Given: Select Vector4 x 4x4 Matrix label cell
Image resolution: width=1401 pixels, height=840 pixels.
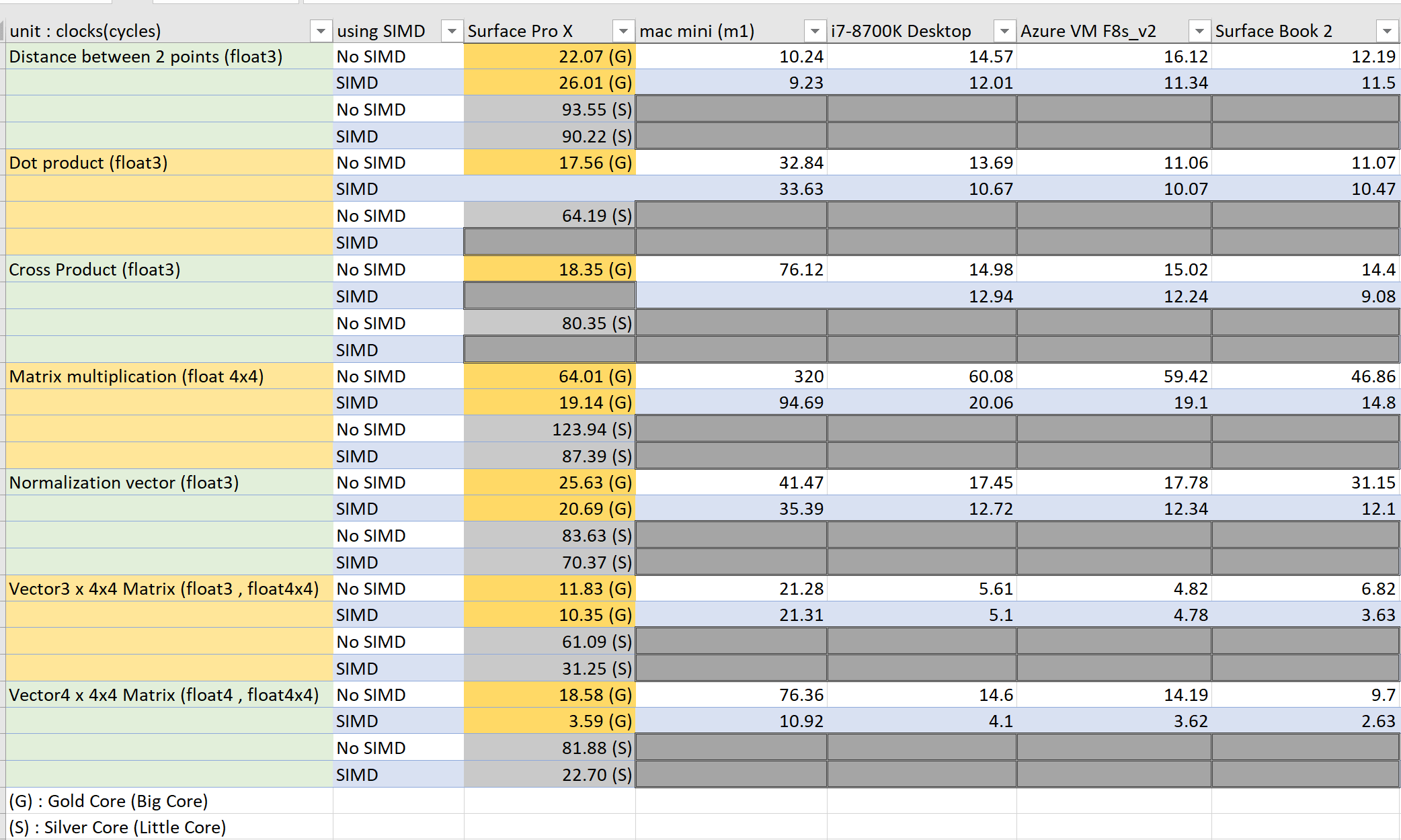Looking at the screenshot, I should 163,696.
